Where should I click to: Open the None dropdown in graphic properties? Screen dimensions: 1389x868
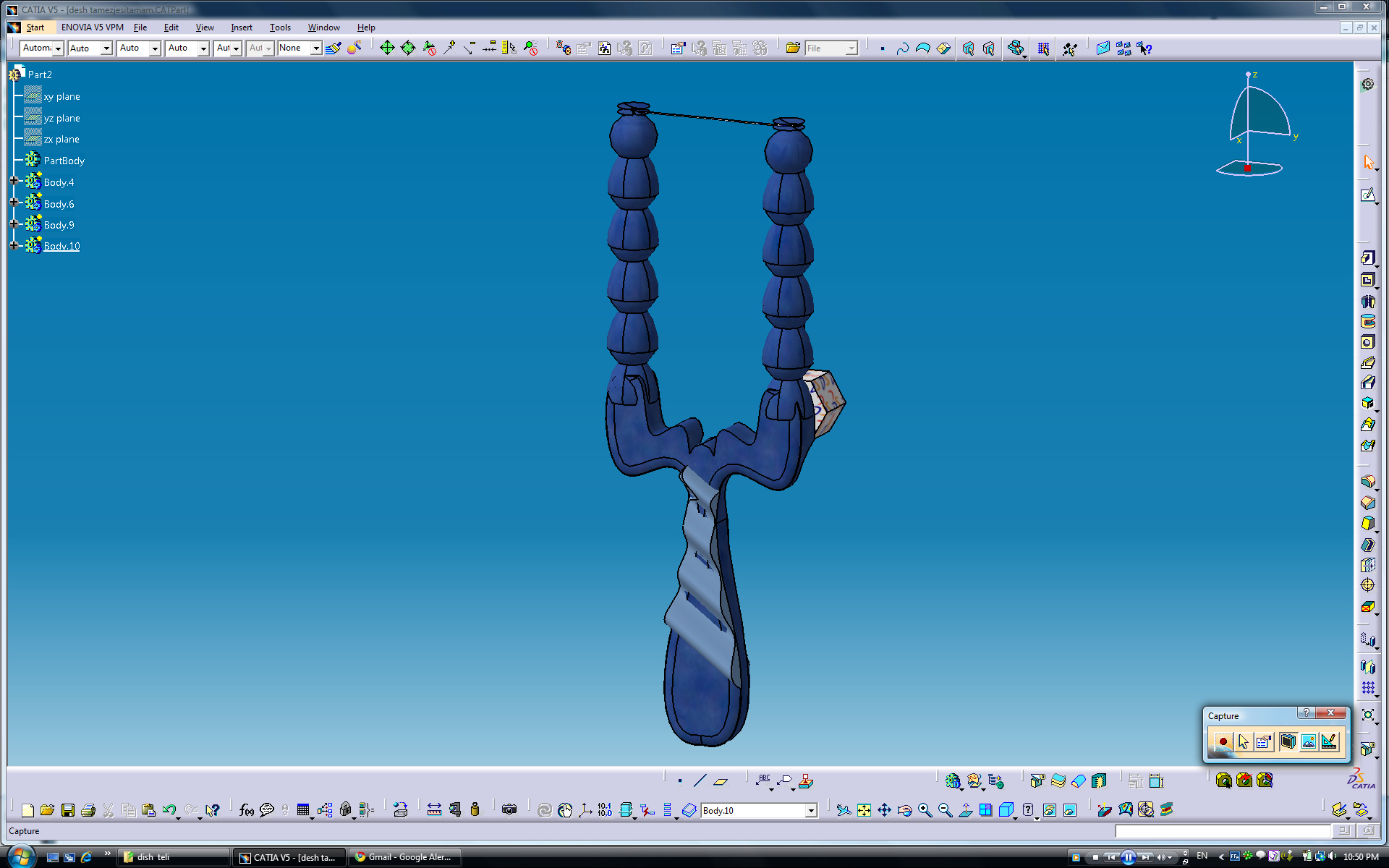pyautogui.click(x=316, y=48)
